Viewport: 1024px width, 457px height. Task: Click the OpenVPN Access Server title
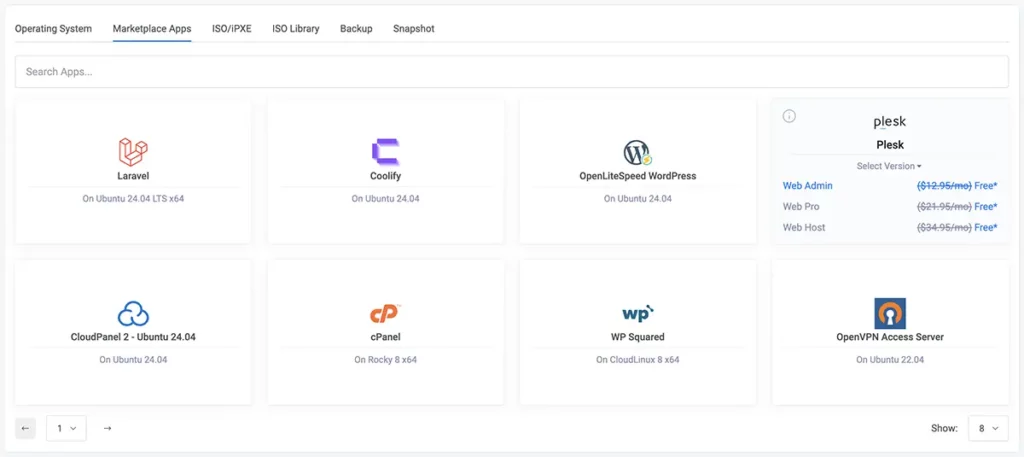[889, 337]
